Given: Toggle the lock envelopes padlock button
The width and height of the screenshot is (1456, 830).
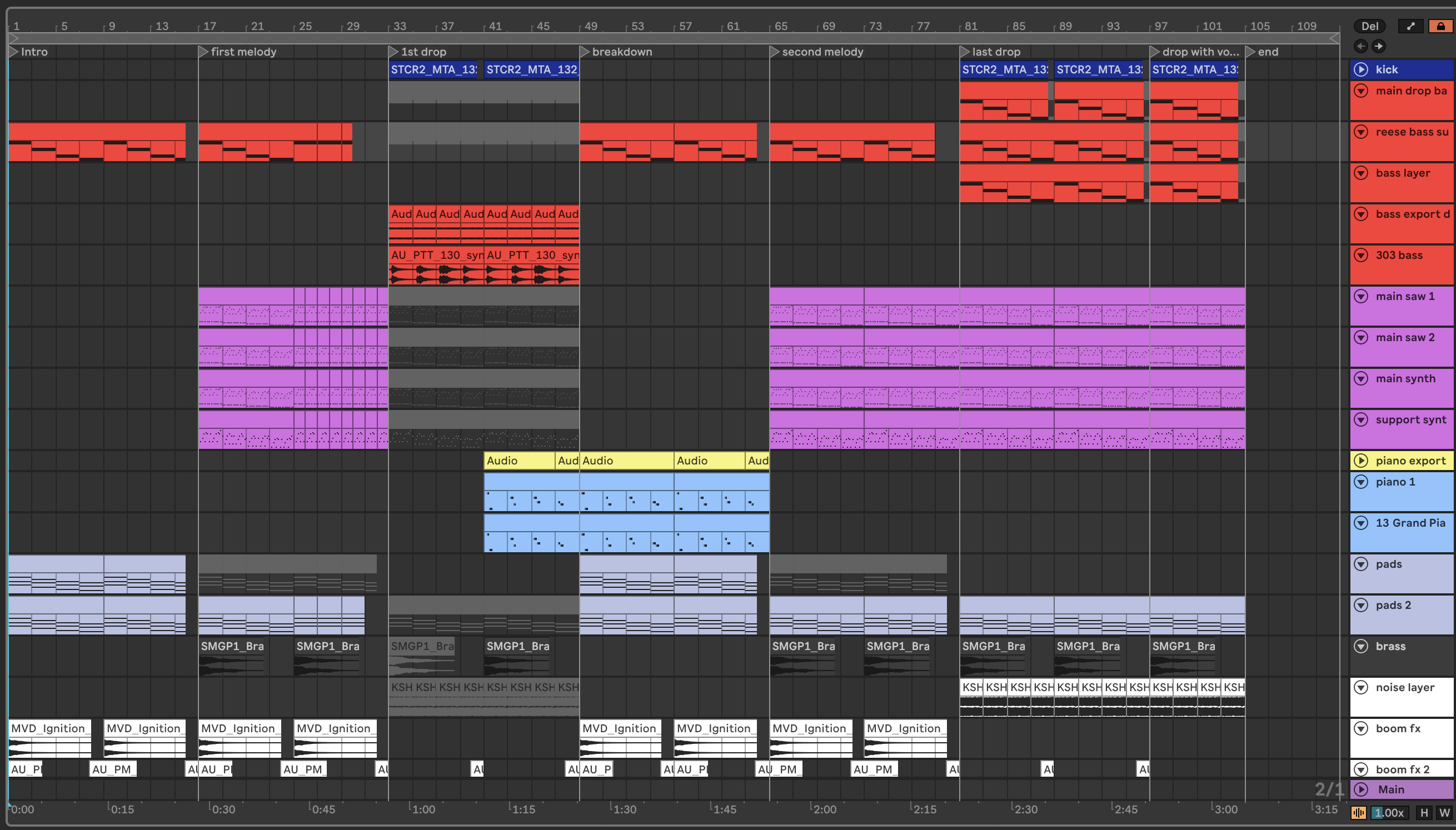Looking at the screenshot, I should 1440,26.
